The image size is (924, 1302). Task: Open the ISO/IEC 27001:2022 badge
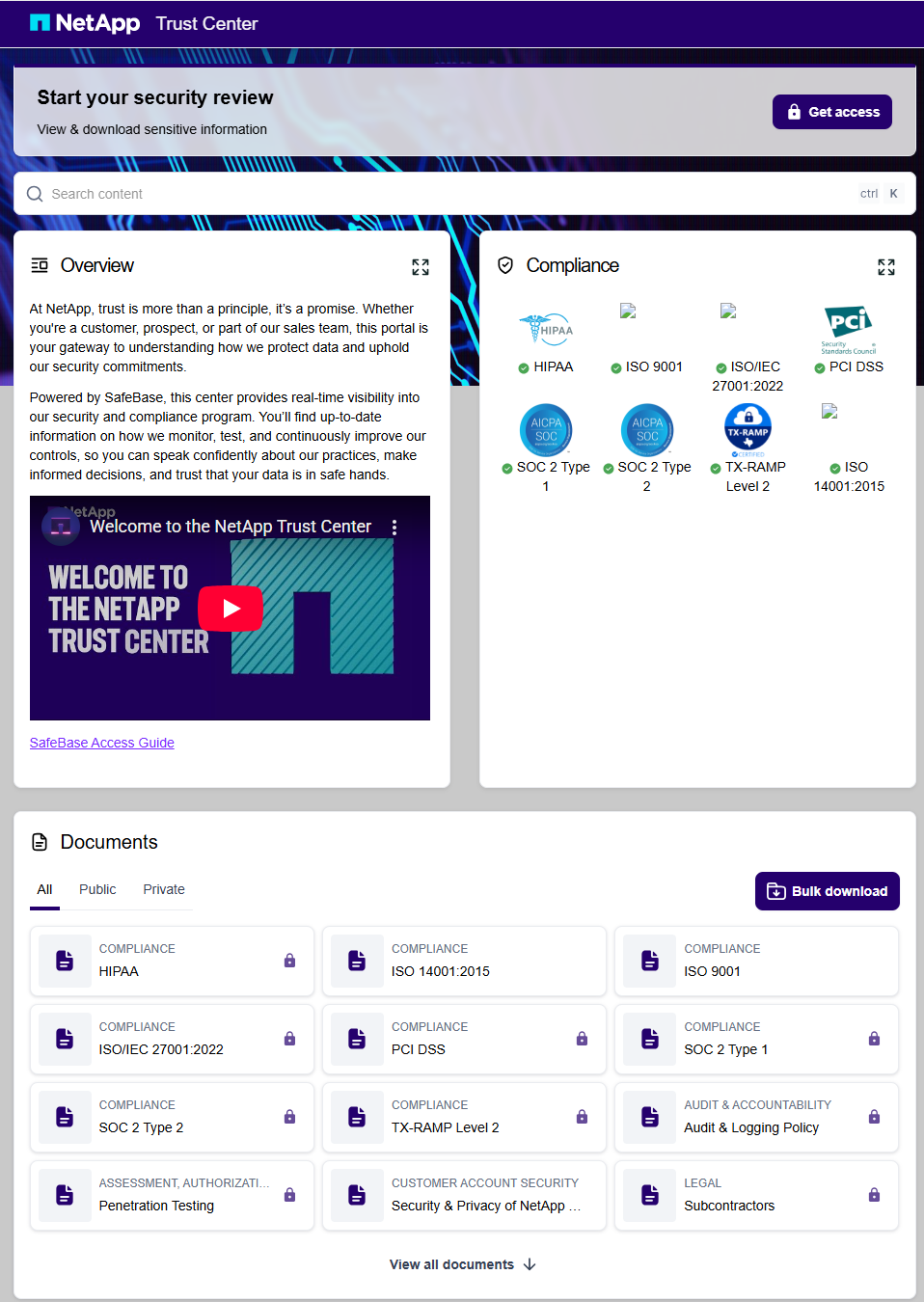point(728,311)
